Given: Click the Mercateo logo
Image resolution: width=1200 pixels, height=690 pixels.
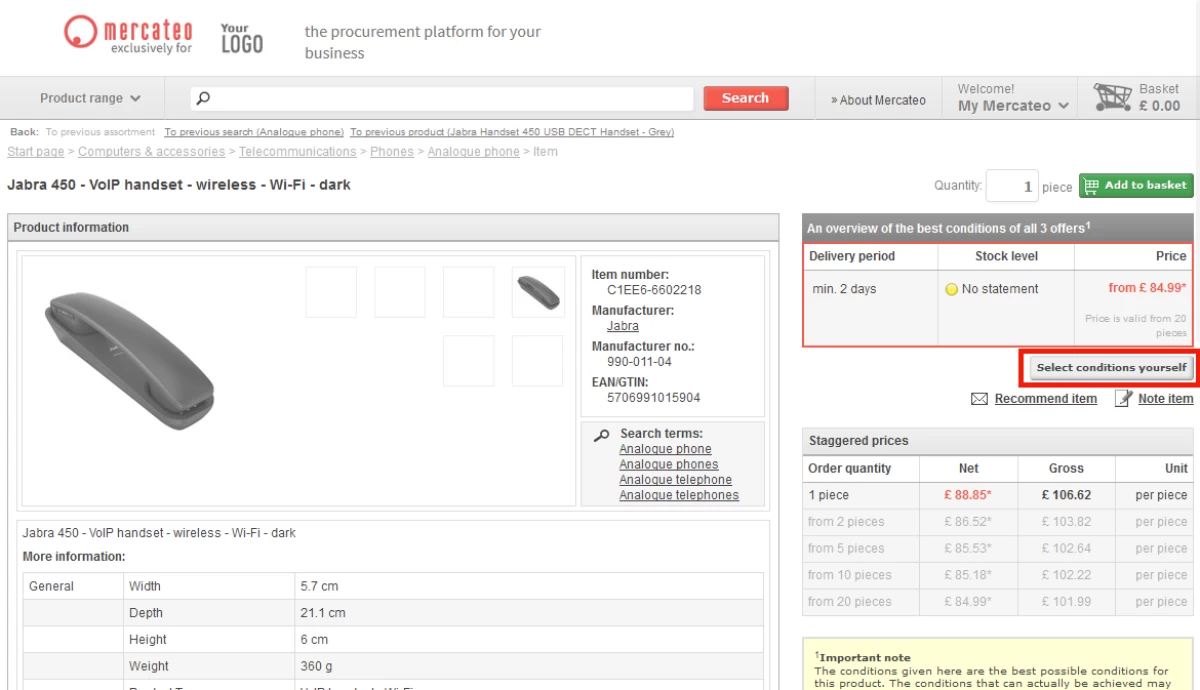Looking at the screenshot, I should tap(128, 34).
